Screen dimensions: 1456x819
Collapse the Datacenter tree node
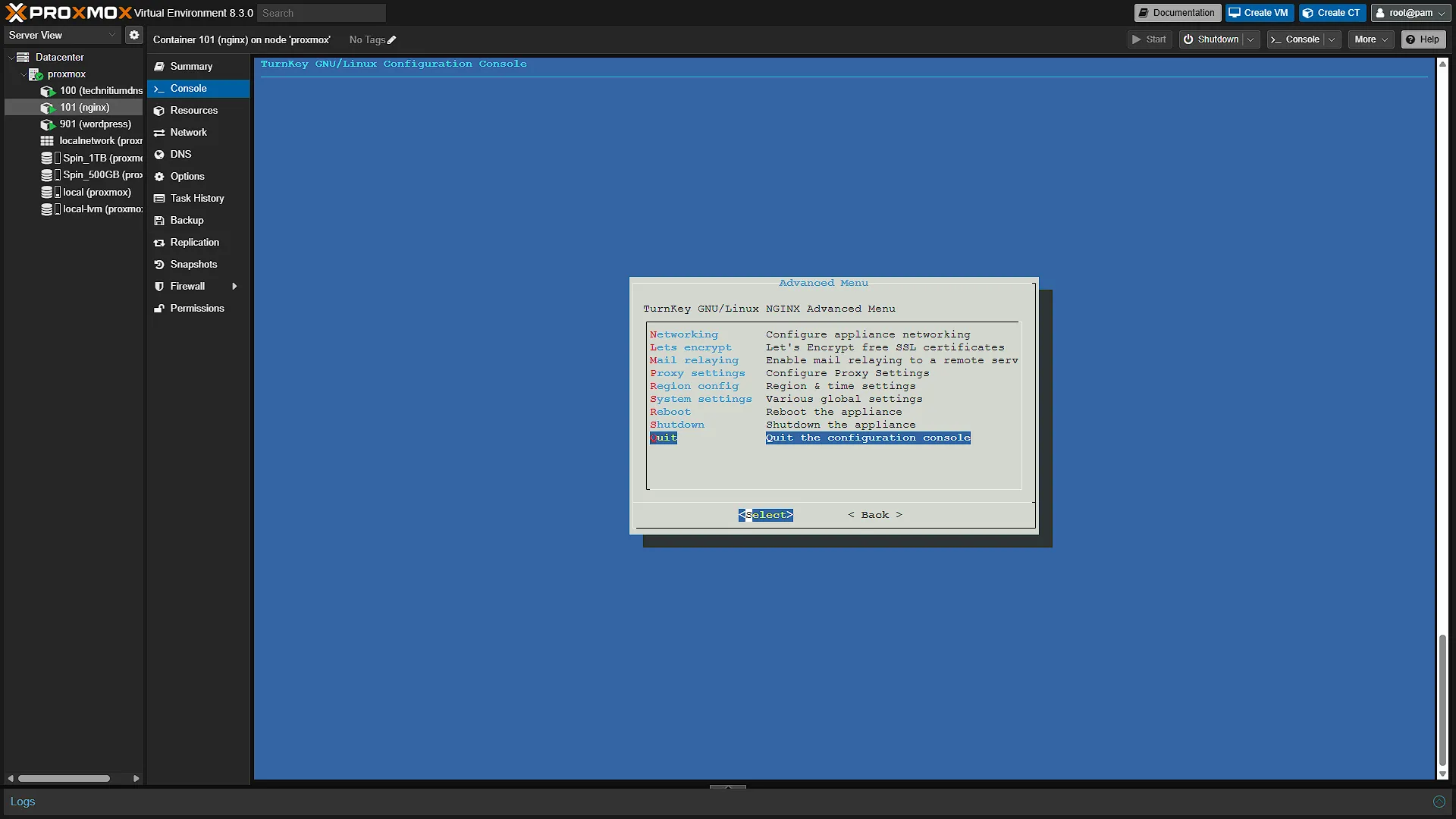11,58
